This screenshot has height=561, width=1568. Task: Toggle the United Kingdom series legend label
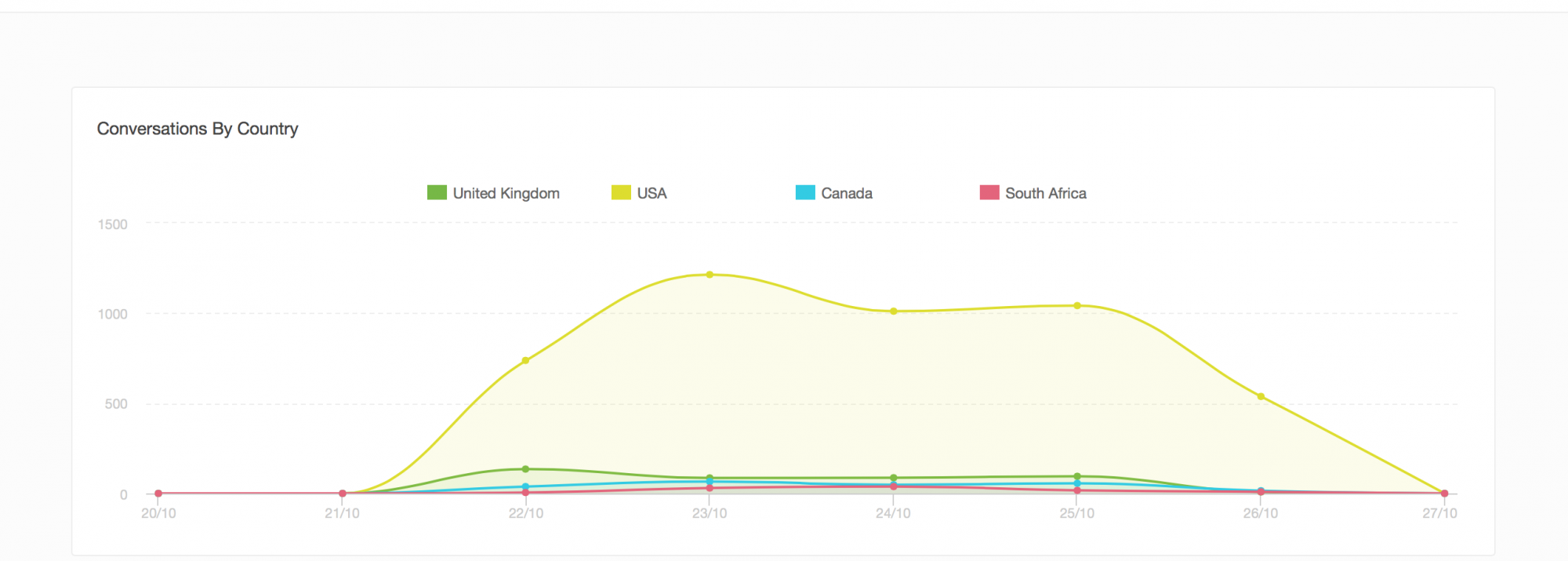point(506,193)
